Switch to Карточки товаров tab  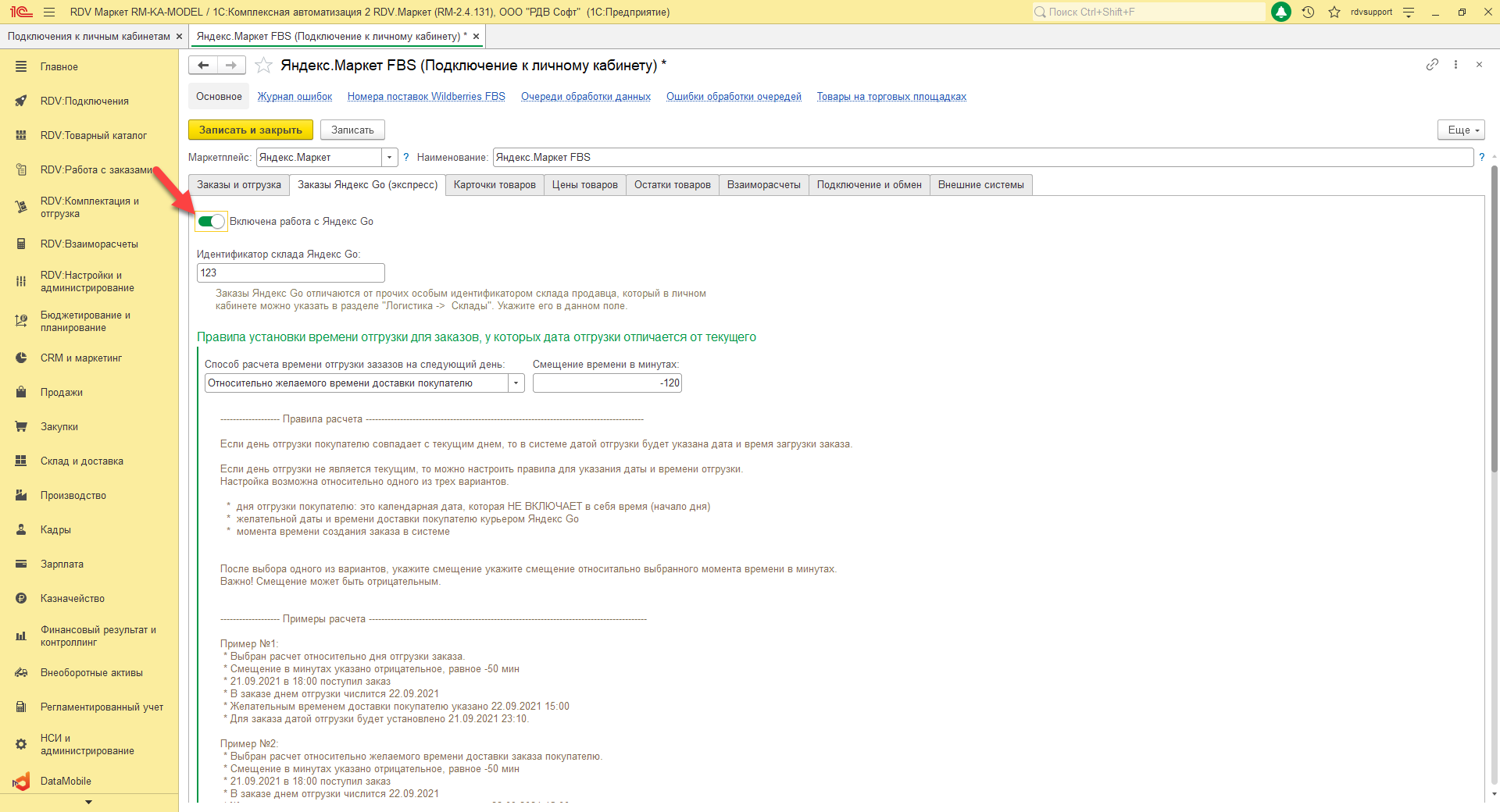tap(495, 185)
